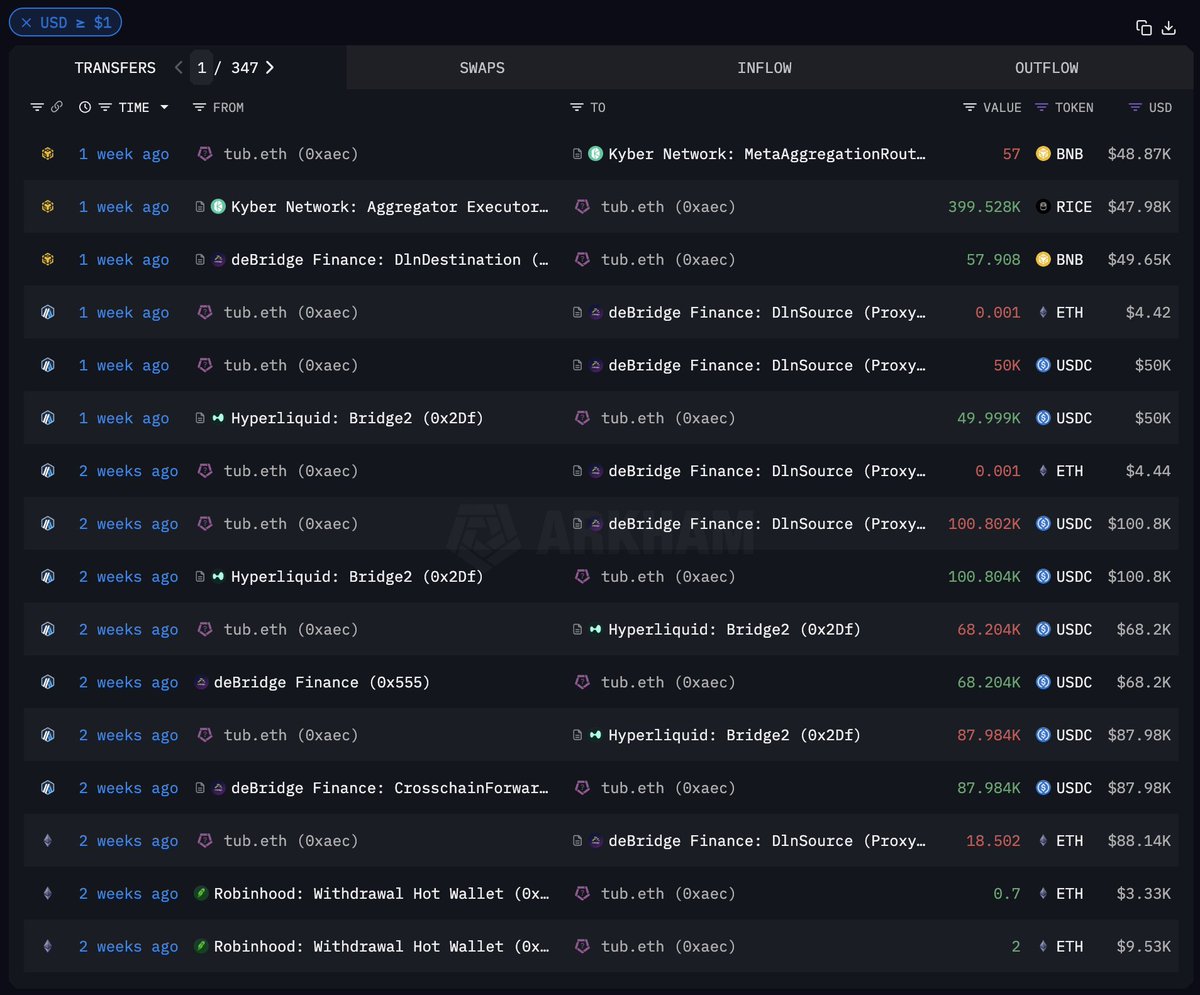Go to the previous page of transfers
Viewport: 1200px width, 995px height.
pyautogui.click(x=178, y=68)
